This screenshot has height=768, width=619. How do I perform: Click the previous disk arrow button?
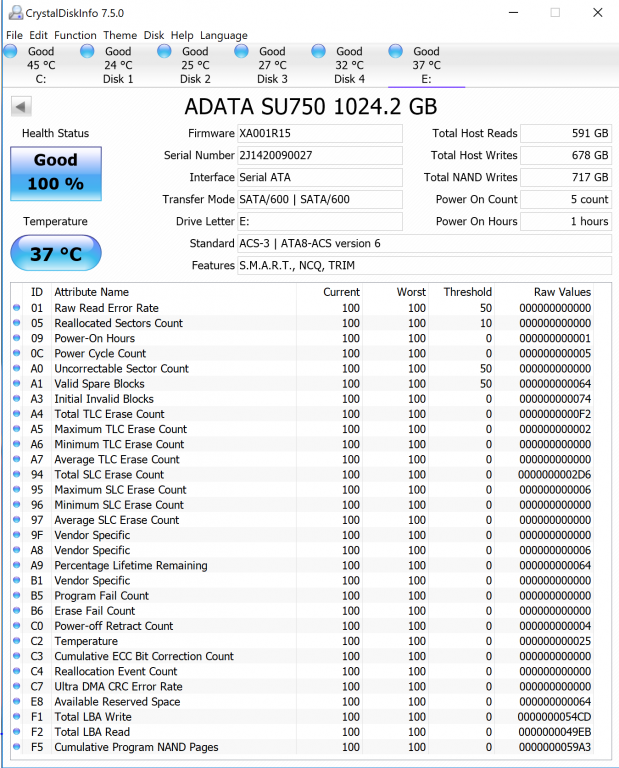[22, 107]
